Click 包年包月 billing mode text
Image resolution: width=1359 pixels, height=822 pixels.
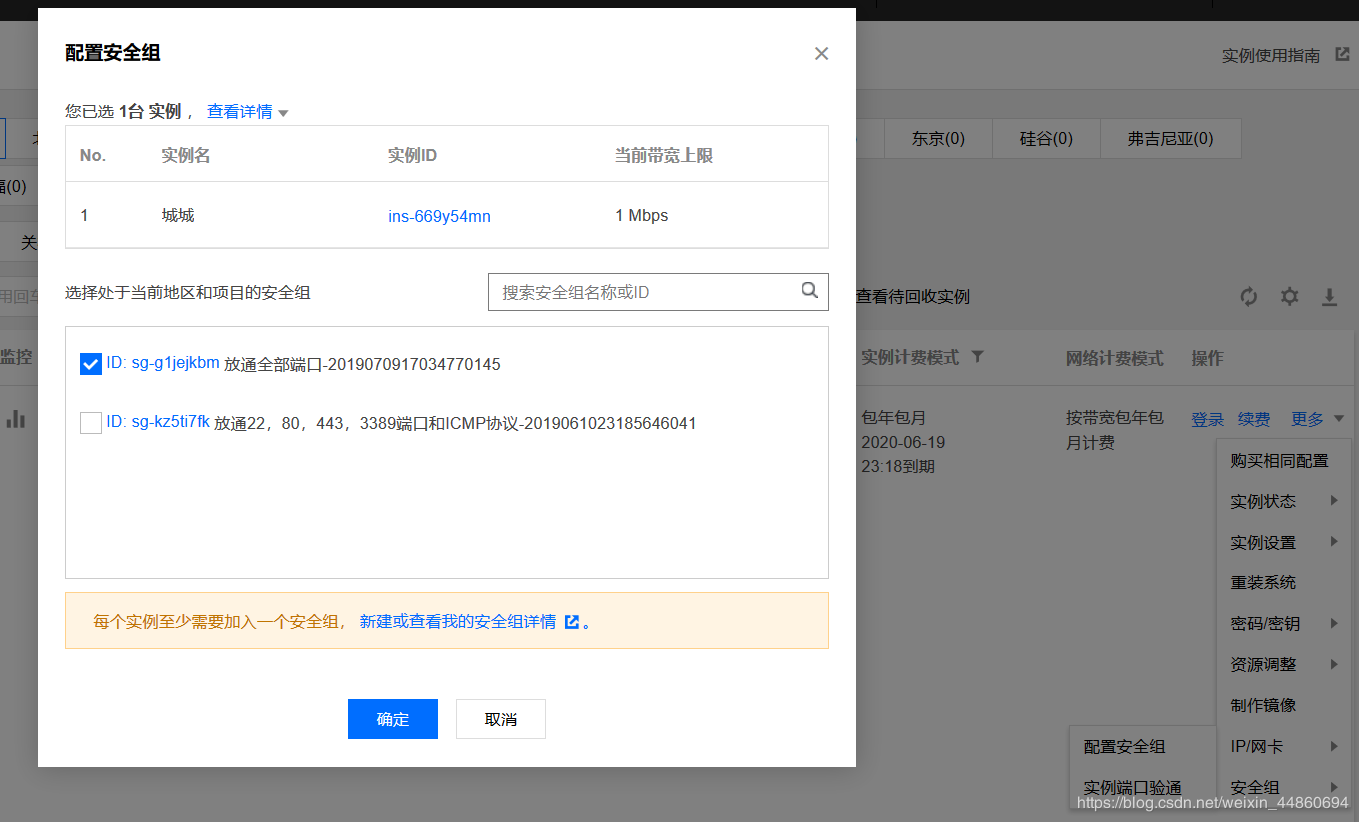point(894,417)
